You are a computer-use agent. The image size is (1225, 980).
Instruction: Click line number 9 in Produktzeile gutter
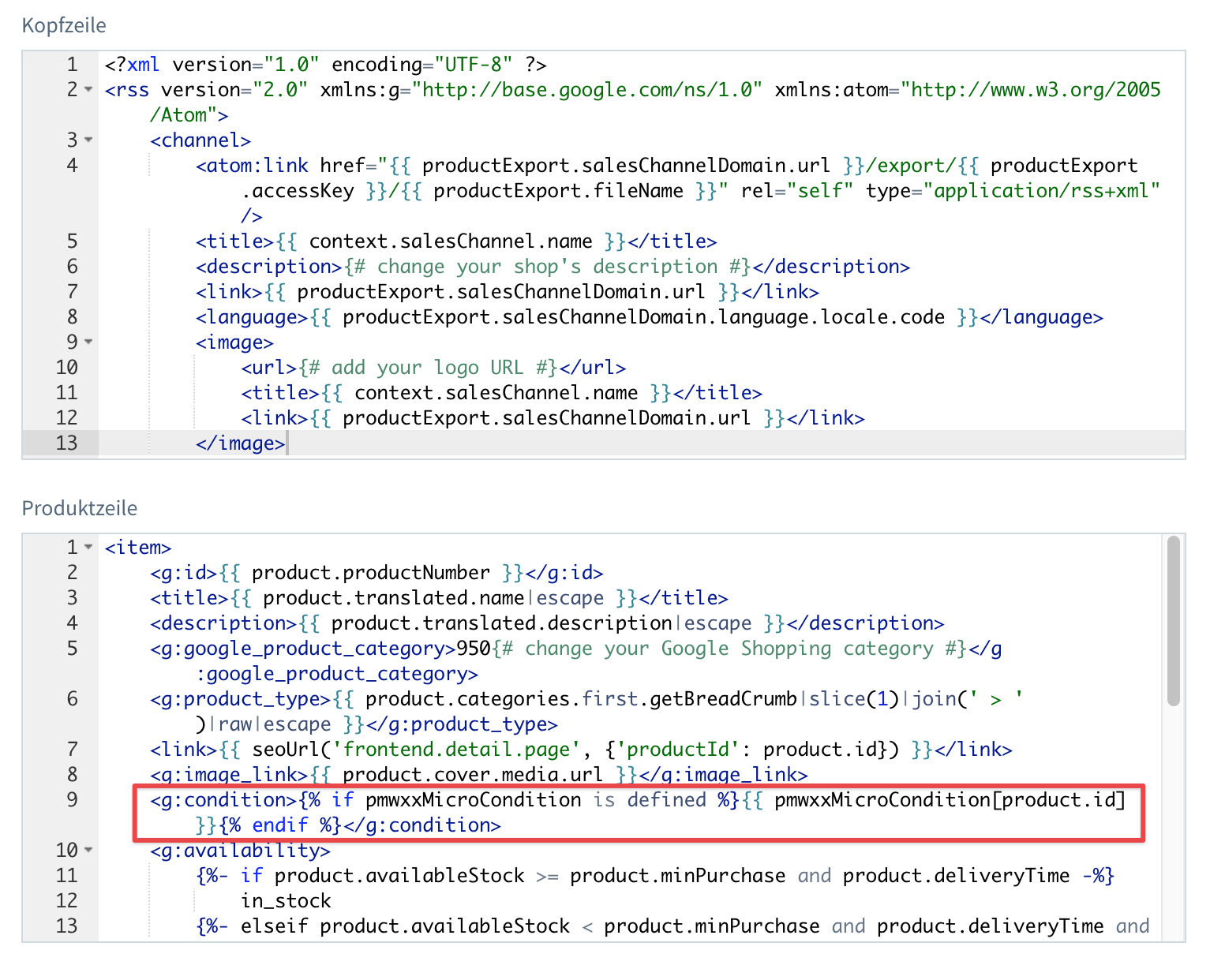coord(72,800)
